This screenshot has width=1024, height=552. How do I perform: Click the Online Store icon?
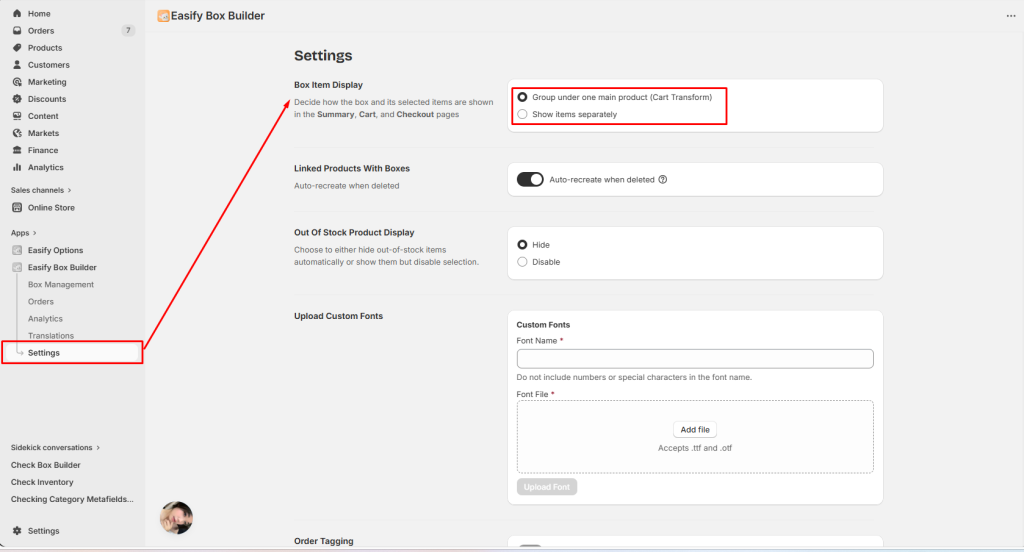point(17,208)
